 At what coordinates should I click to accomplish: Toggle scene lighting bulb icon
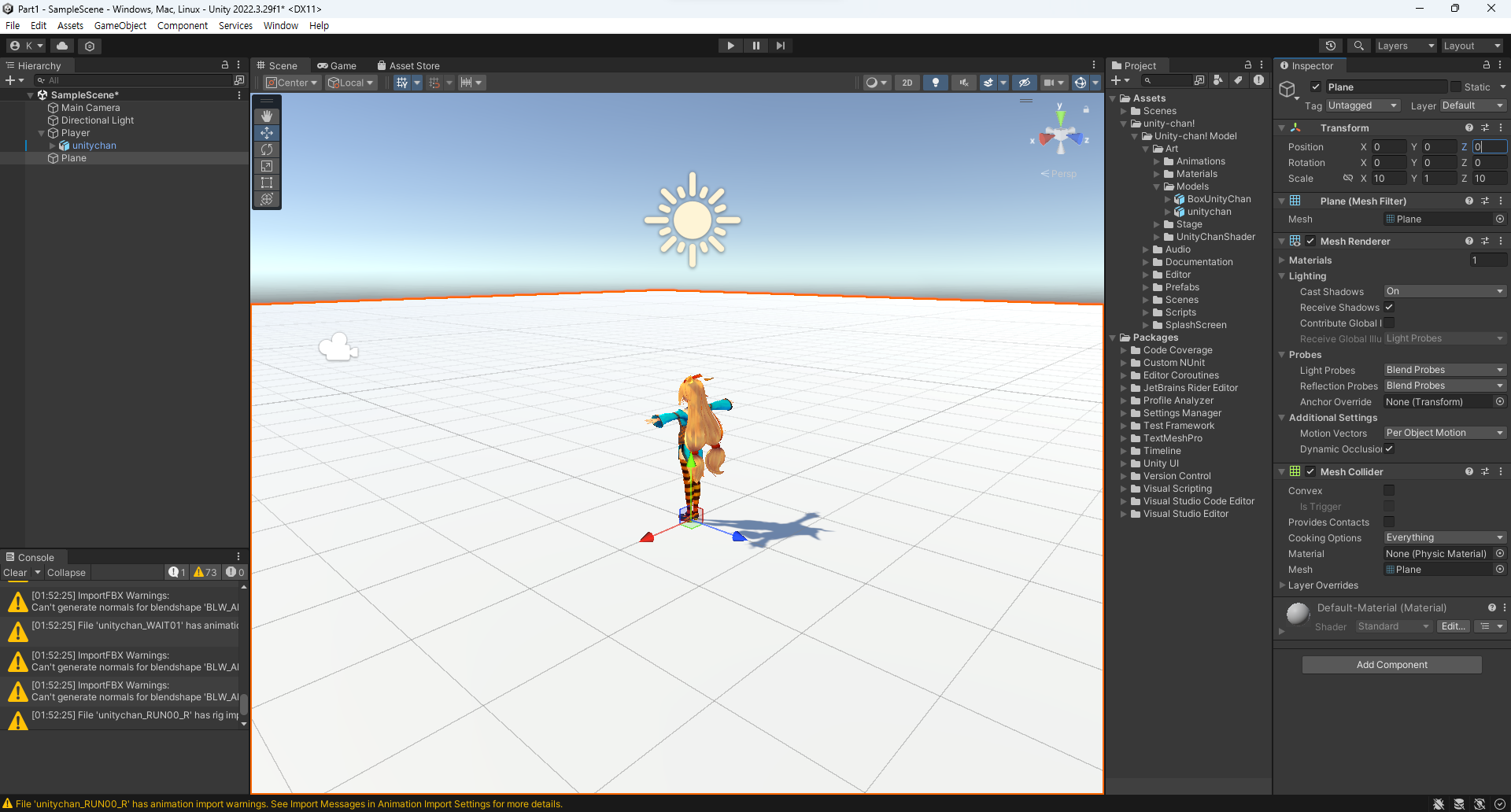[x=935, y=83]
